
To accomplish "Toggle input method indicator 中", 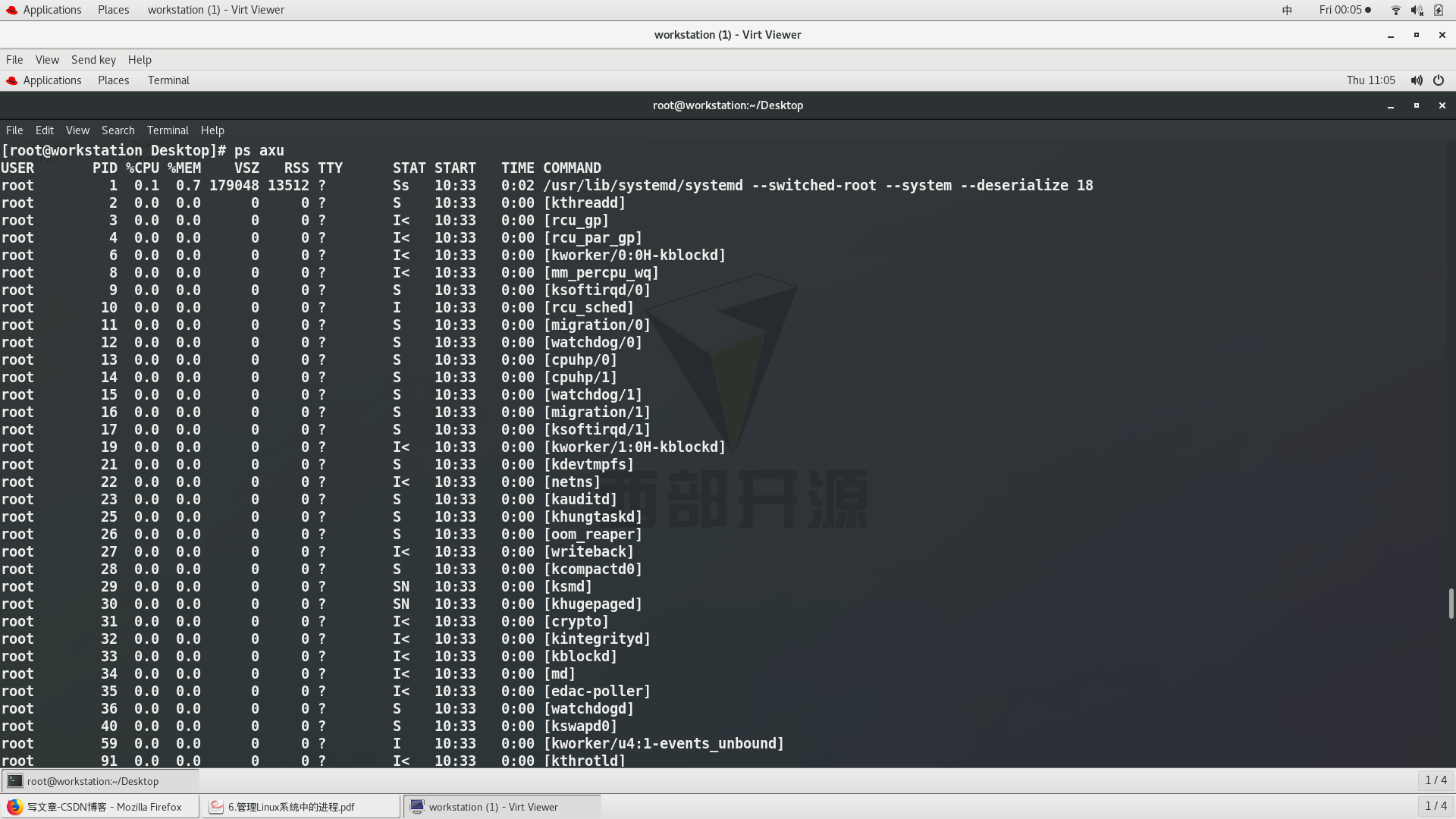I will pos(1287,10).
